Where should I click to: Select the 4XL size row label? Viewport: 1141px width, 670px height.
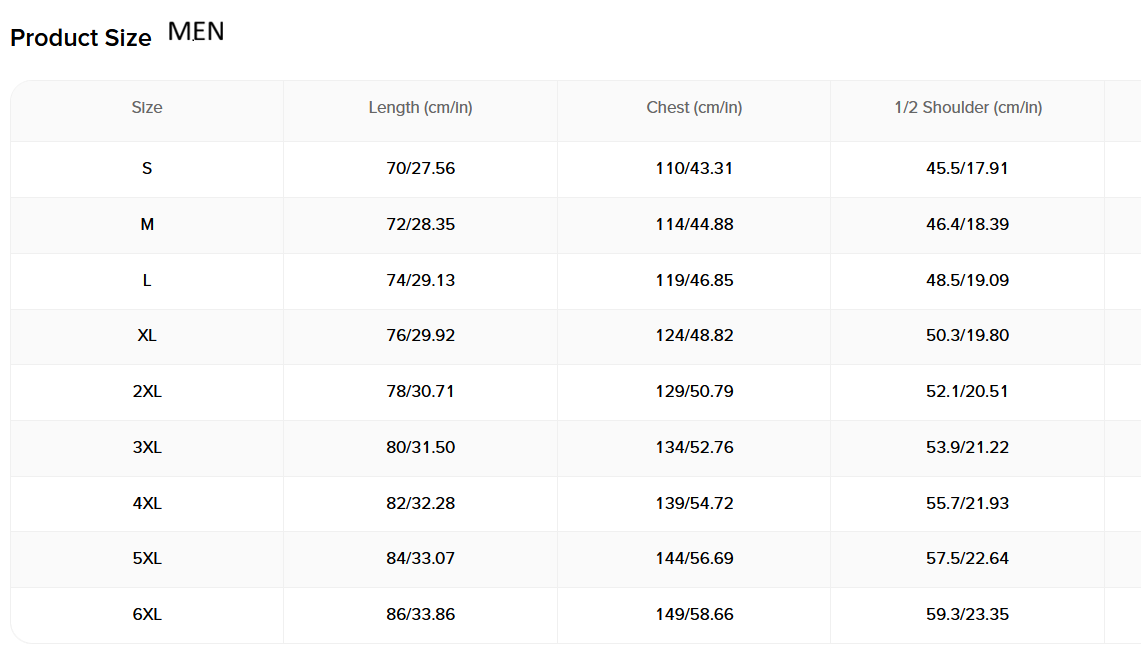[147, 503]
